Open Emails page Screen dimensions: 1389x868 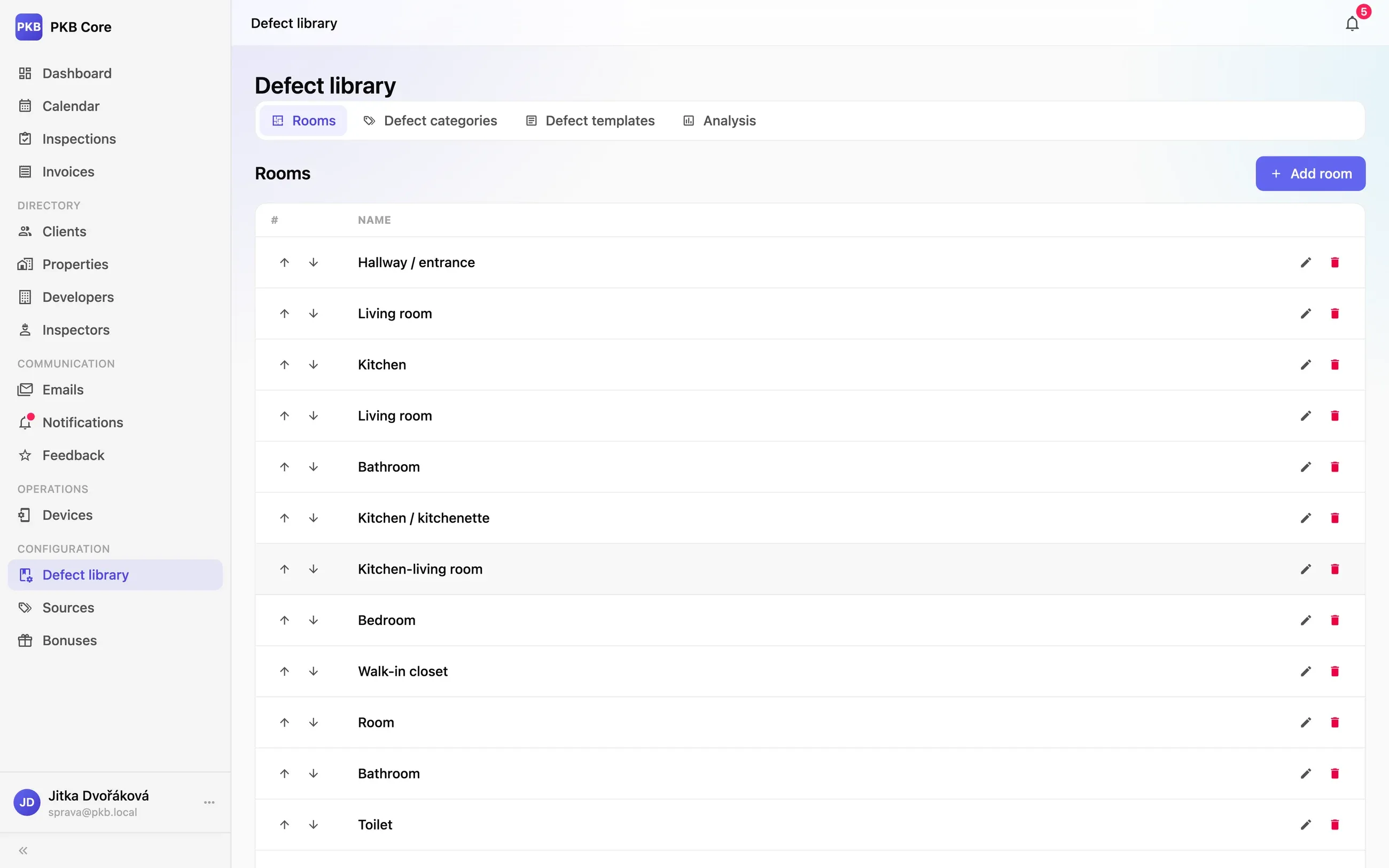[x=115, y=389]
